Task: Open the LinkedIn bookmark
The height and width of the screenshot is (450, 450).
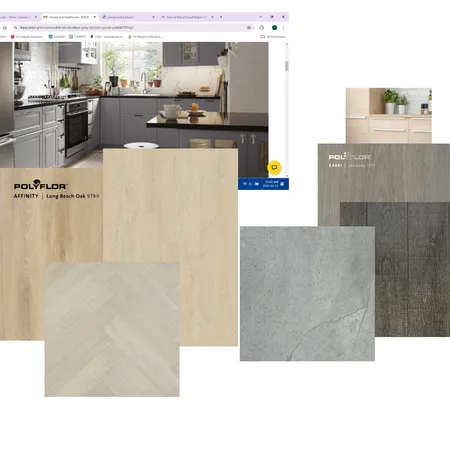Action: [x=57, y=37]
